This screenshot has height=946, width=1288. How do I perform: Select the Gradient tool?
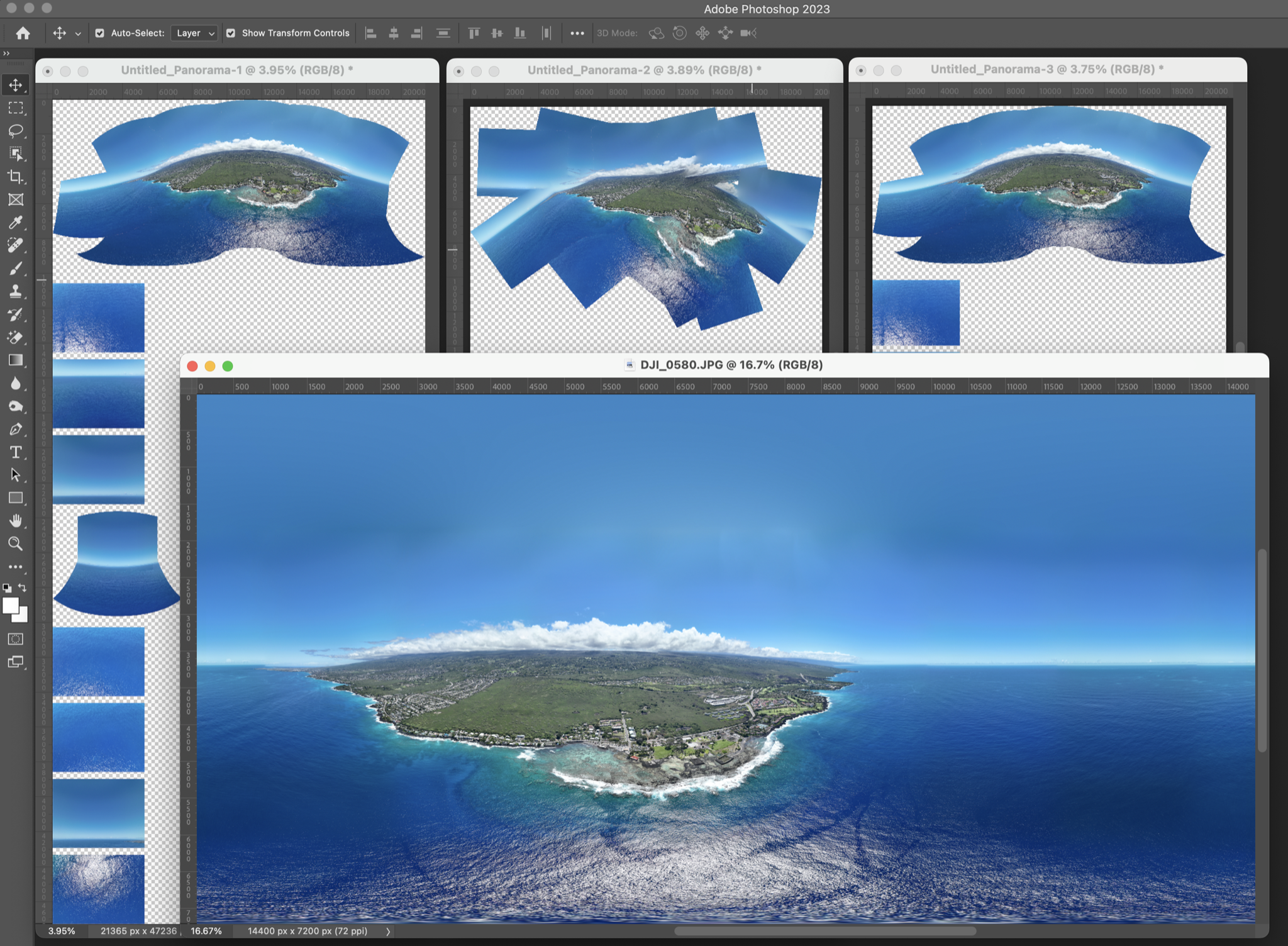tap(16, 360)
